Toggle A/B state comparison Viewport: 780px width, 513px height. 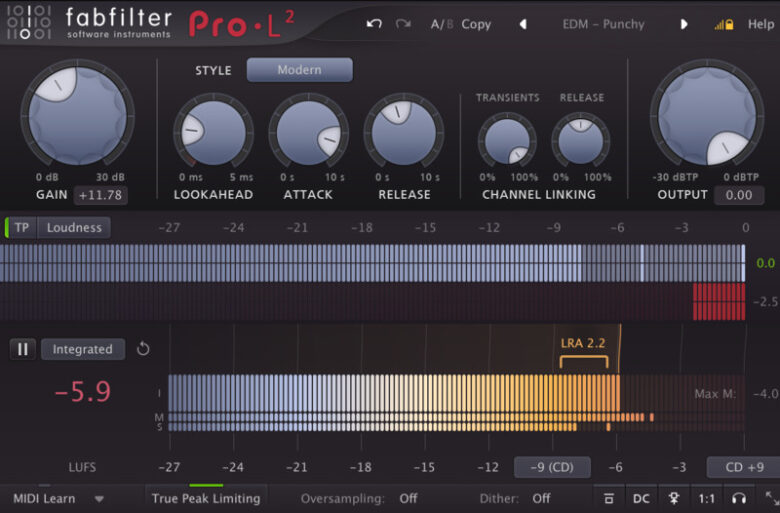[442, 24]
